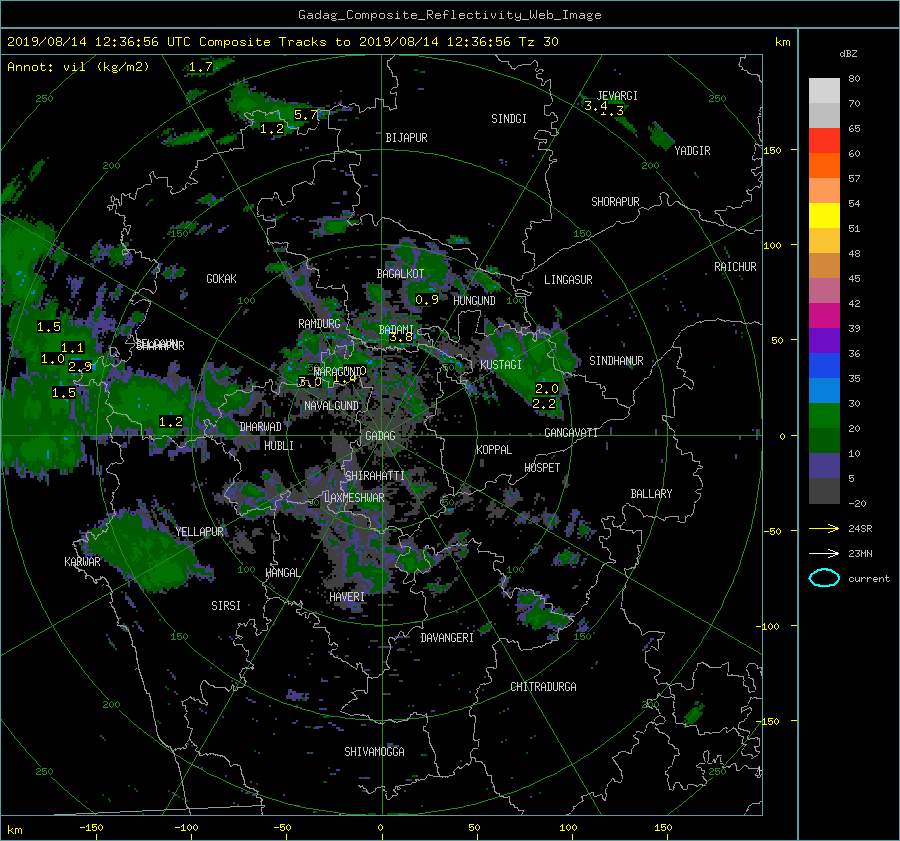Screen dimensions: 900x841
Task: Click the KARWAR city label
Action: [x=82, y=562]
